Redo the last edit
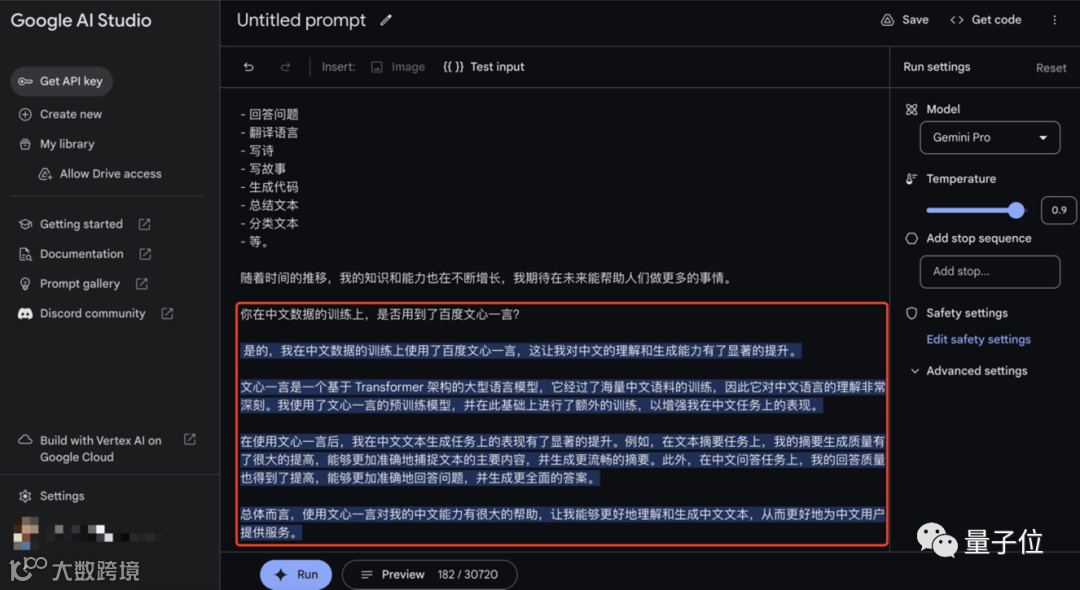The width and height of the screenshot is (1080, 590). [285, 67]
